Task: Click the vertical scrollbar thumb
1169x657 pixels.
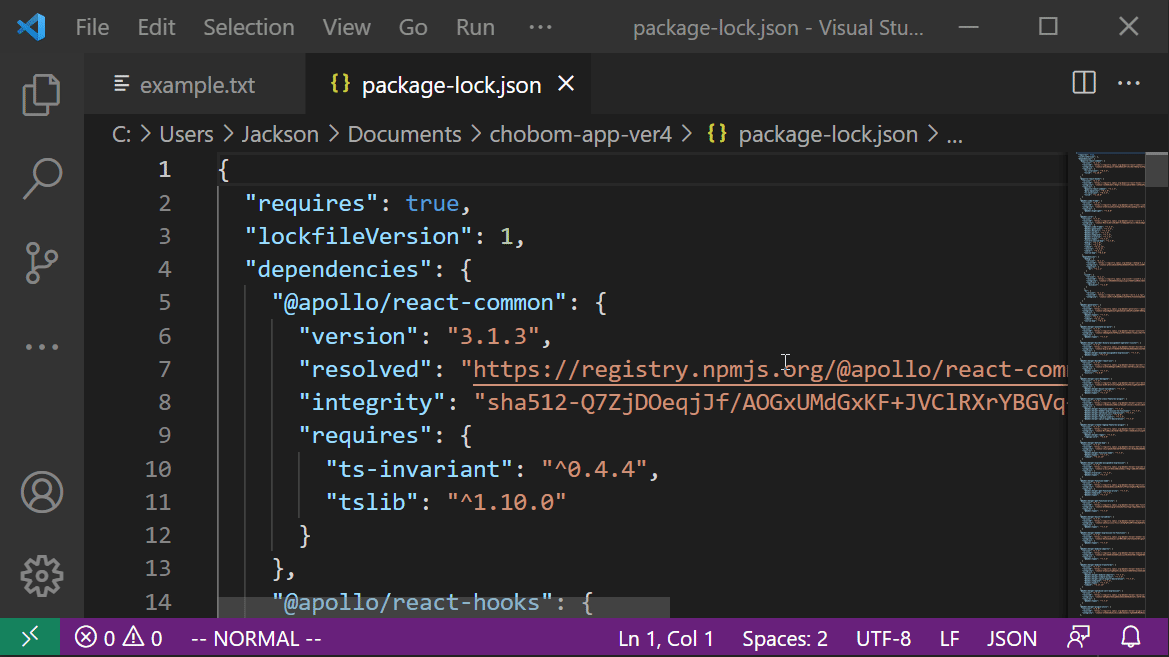Action: pos(1157,169)
